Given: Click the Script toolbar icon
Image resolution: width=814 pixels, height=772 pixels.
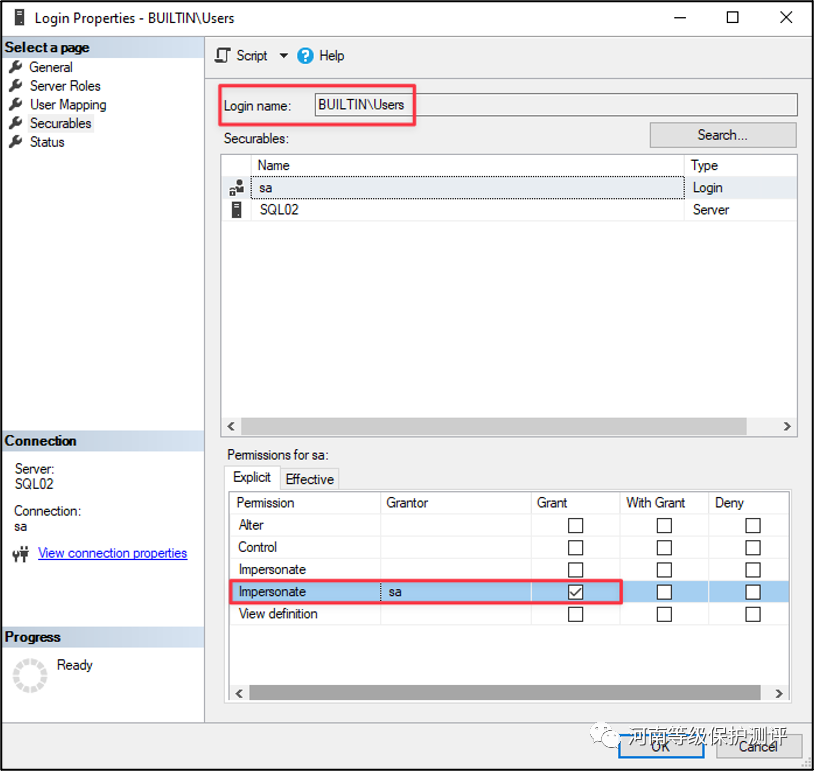Looking at the screenshot, I should point(223,56).
